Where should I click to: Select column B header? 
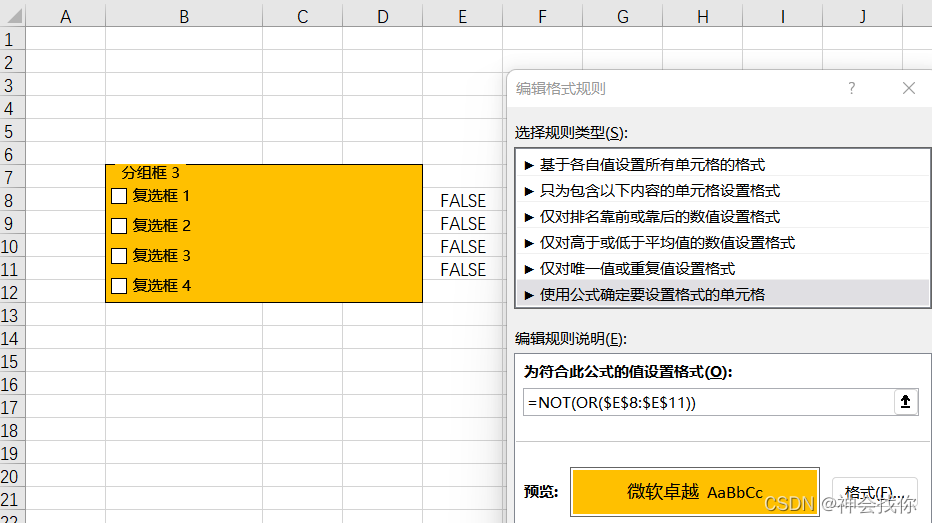(x=184, y=17)
